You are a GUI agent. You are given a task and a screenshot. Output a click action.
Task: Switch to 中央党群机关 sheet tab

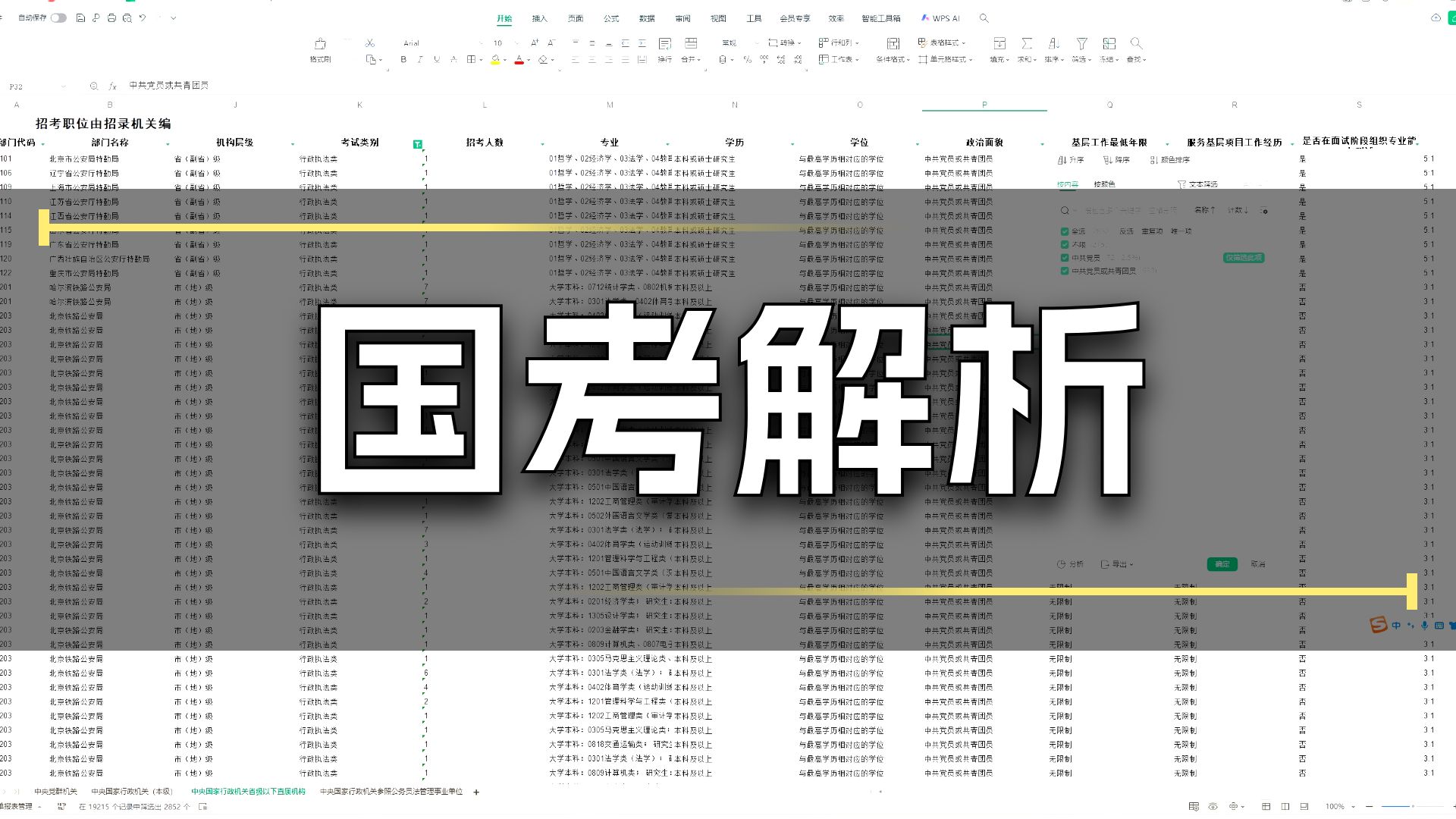coord(55,792)
